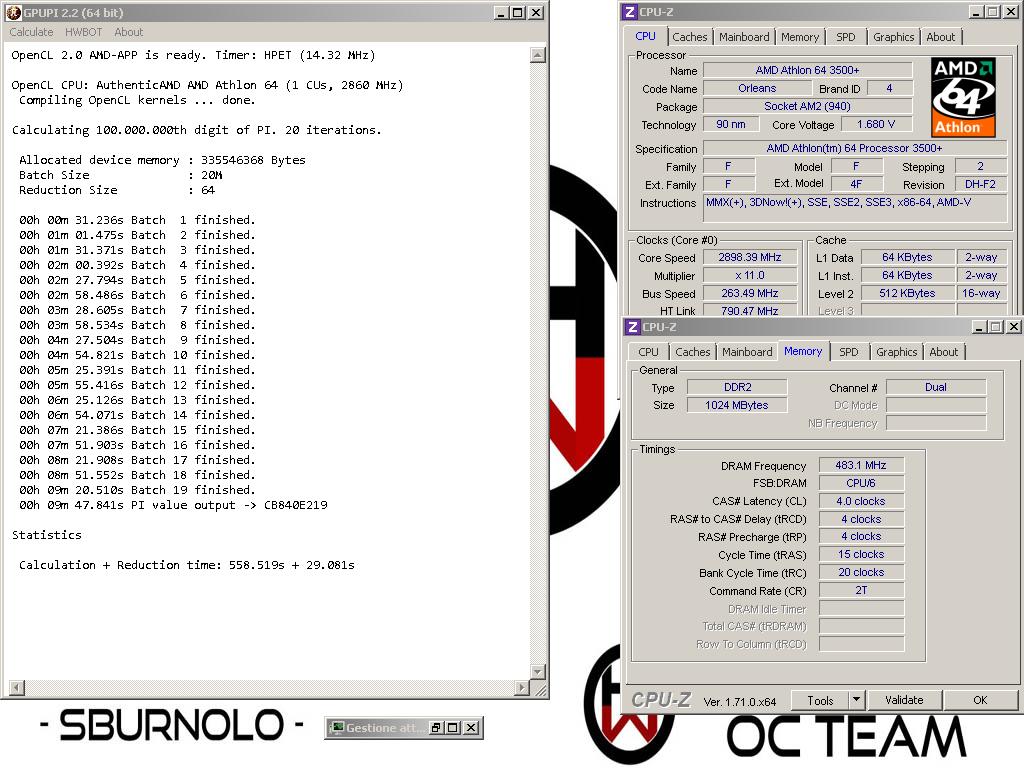Viewport: 1024px width, 768px height.
Task: Switch to Mainboard tab in top CPU-Z window
Action: [x=744, y=37]
